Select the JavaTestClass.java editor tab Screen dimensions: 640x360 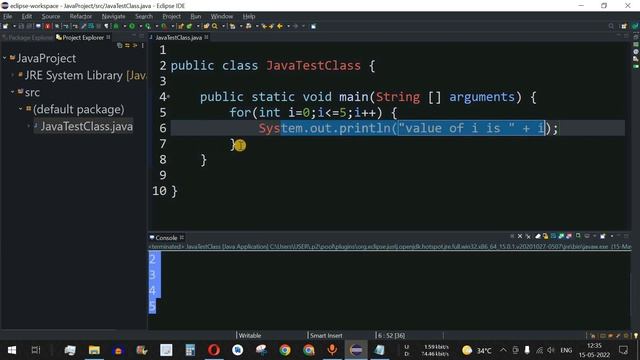(x=178, y=38)
